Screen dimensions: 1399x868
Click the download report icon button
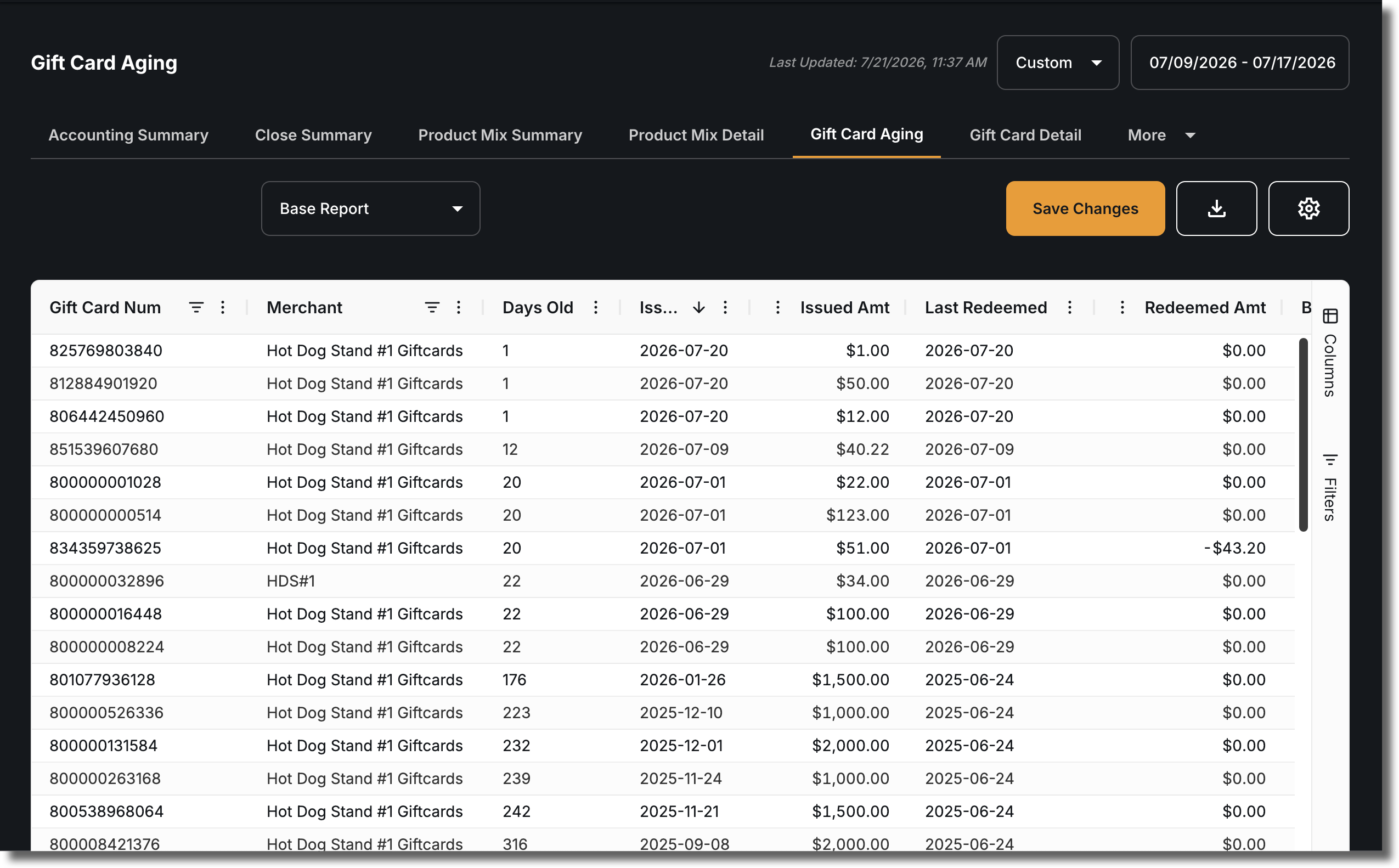(1216, 208)
